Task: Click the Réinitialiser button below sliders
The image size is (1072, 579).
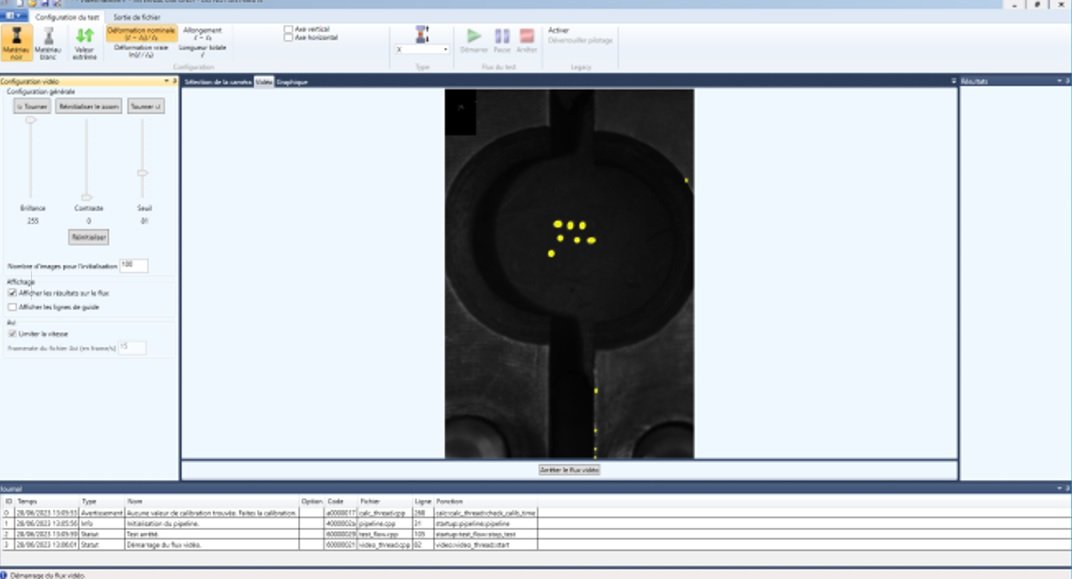Action: [x=89, y=237]
